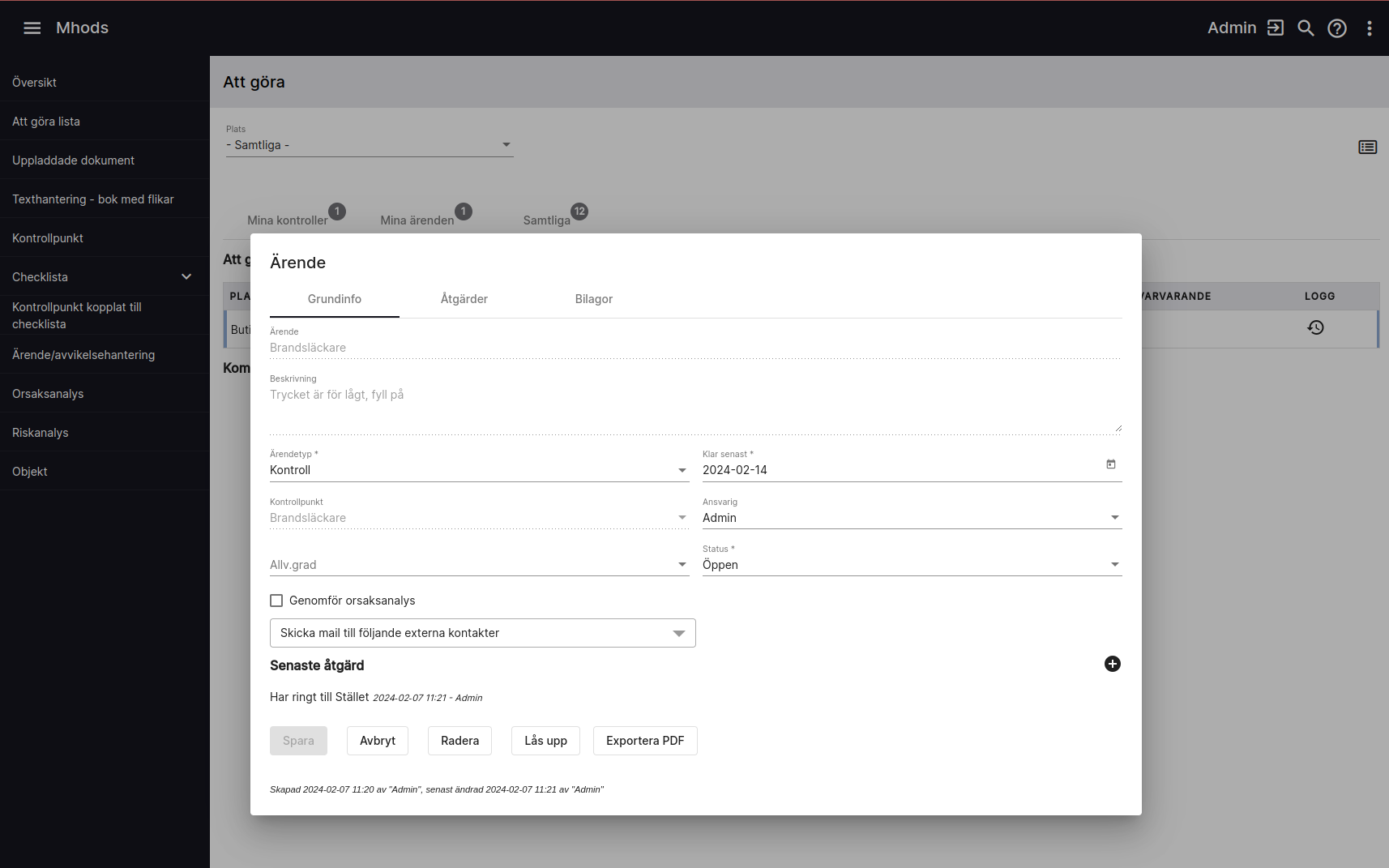The height and width of the screenshot is (868, 1389).
Task: Open Kontrollpunkt in the sidebar
Action: [105, 237]
